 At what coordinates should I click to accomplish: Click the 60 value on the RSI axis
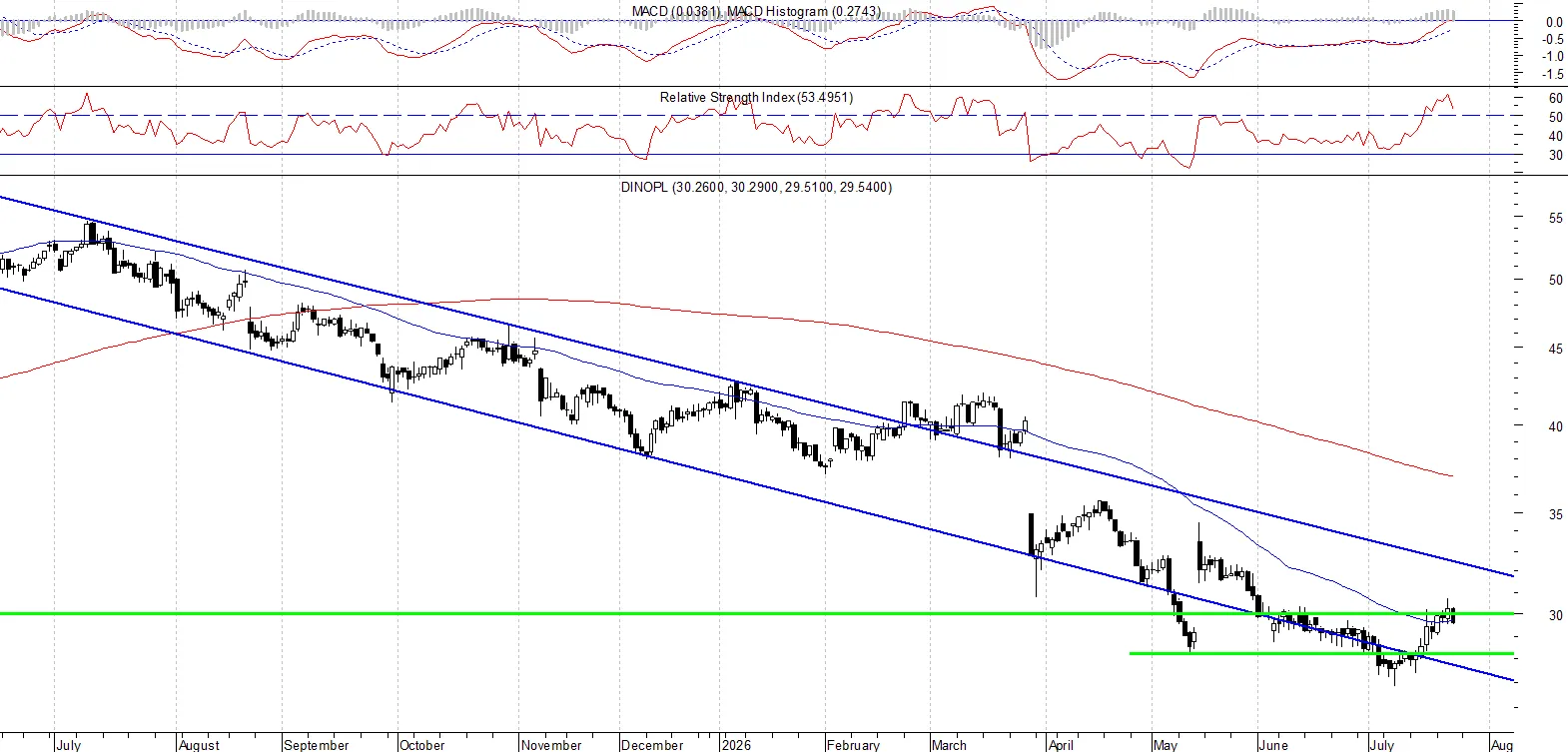(x=1556, y=98)
